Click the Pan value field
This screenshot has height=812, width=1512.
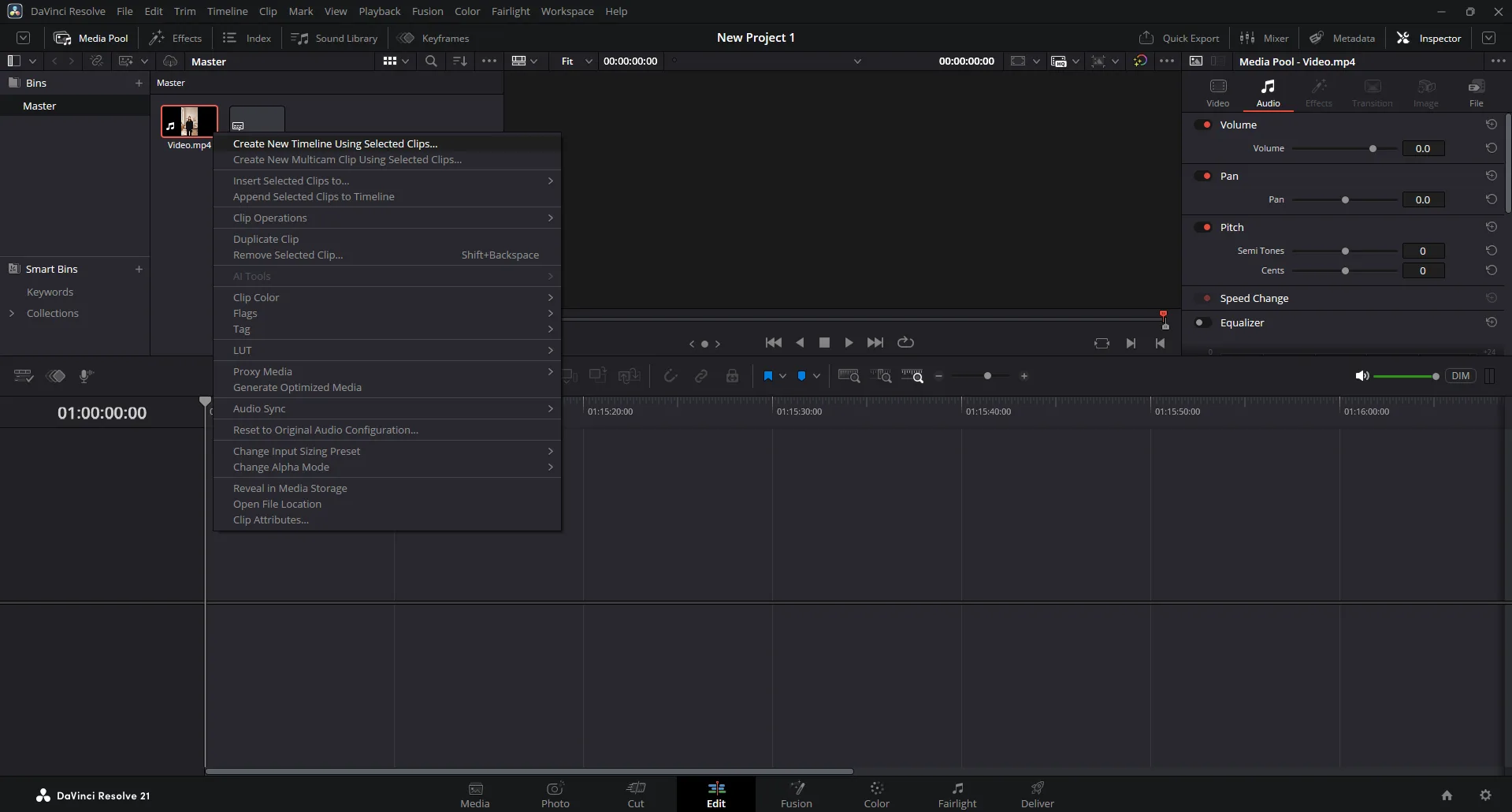point(1423,199)
